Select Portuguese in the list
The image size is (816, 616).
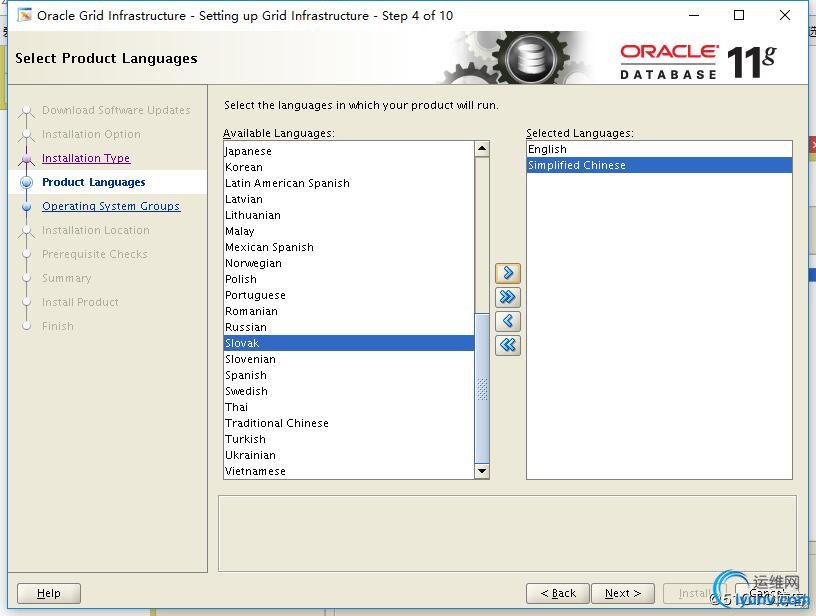coord(349,296)
